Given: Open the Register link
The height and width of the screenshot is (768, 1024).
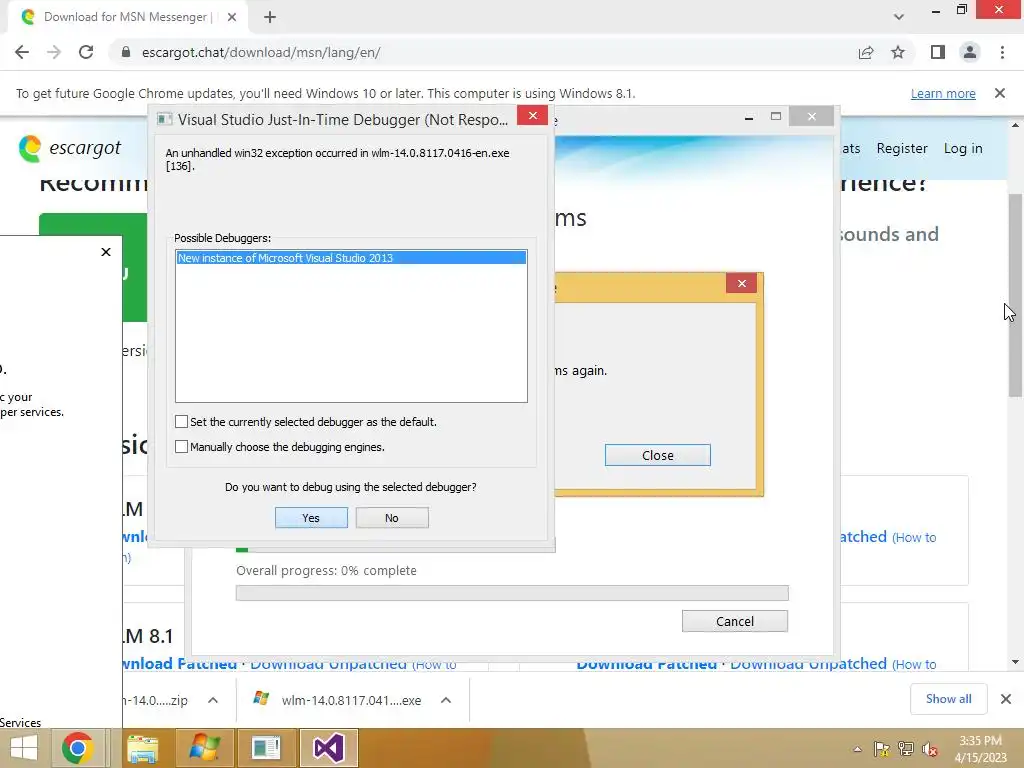Looking at the screenshot, I should [902, 148].
